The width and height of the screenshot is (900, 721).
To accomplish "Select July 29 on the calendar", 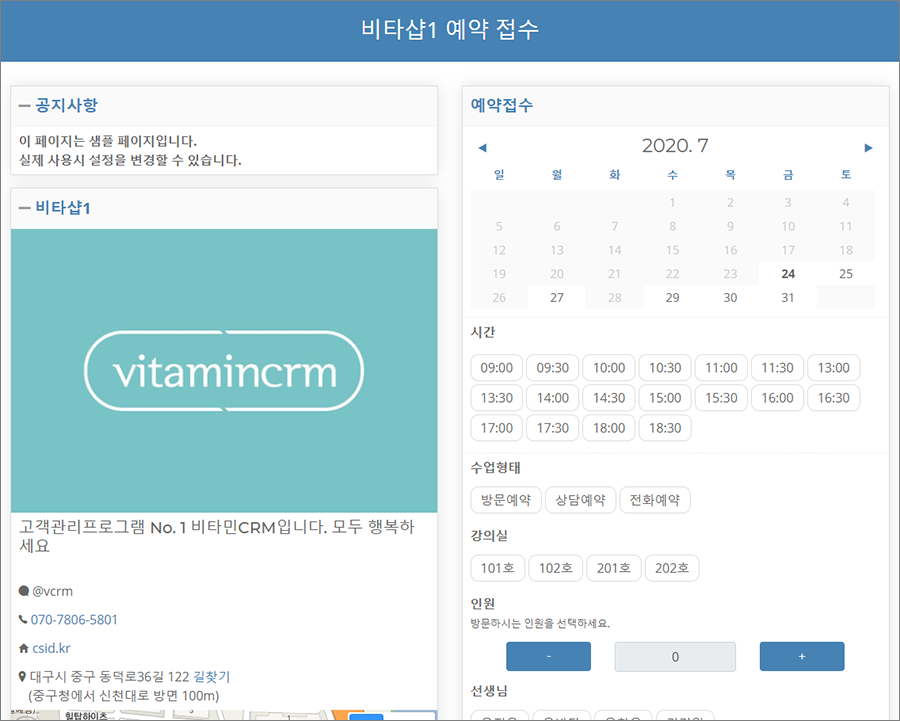I will coord(672,297).
